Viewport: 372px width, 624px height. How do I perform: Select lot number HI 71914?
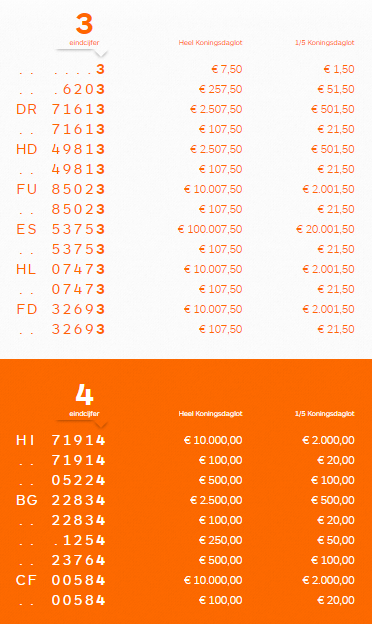click(x=60, y=440)
